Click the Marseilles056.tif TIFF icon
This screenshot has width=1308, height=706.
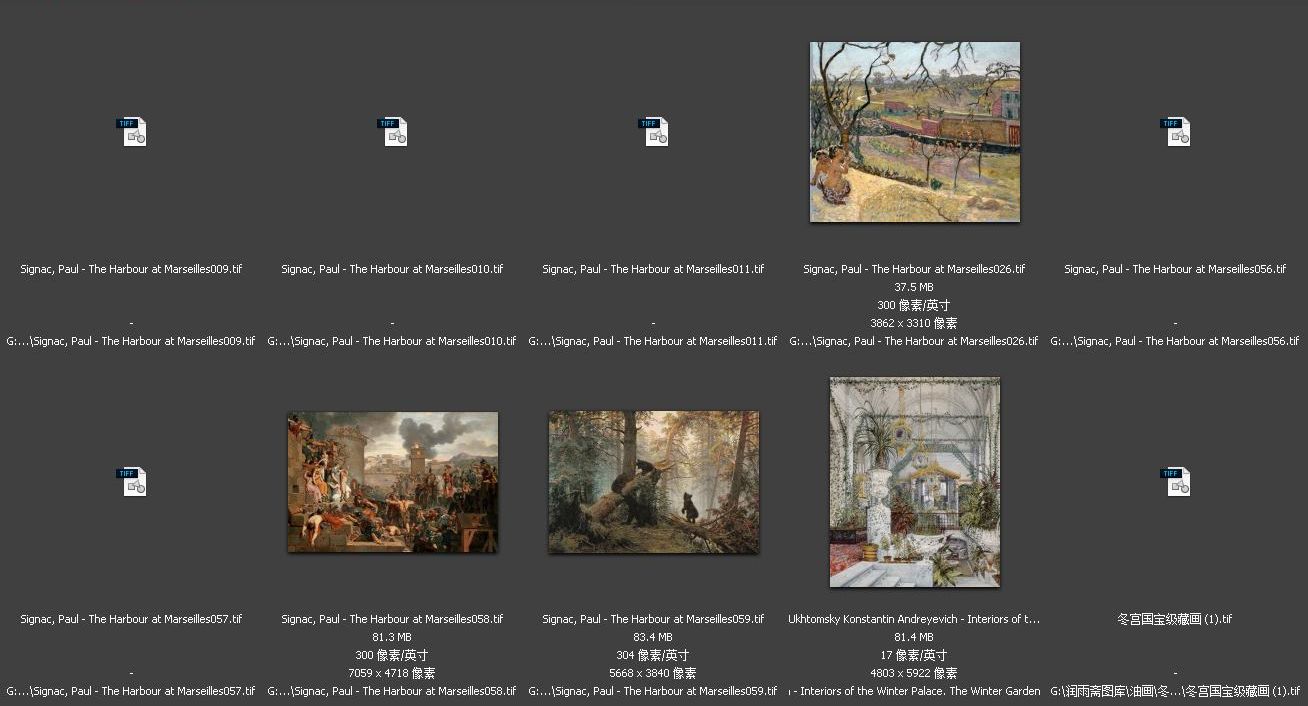1175,132
